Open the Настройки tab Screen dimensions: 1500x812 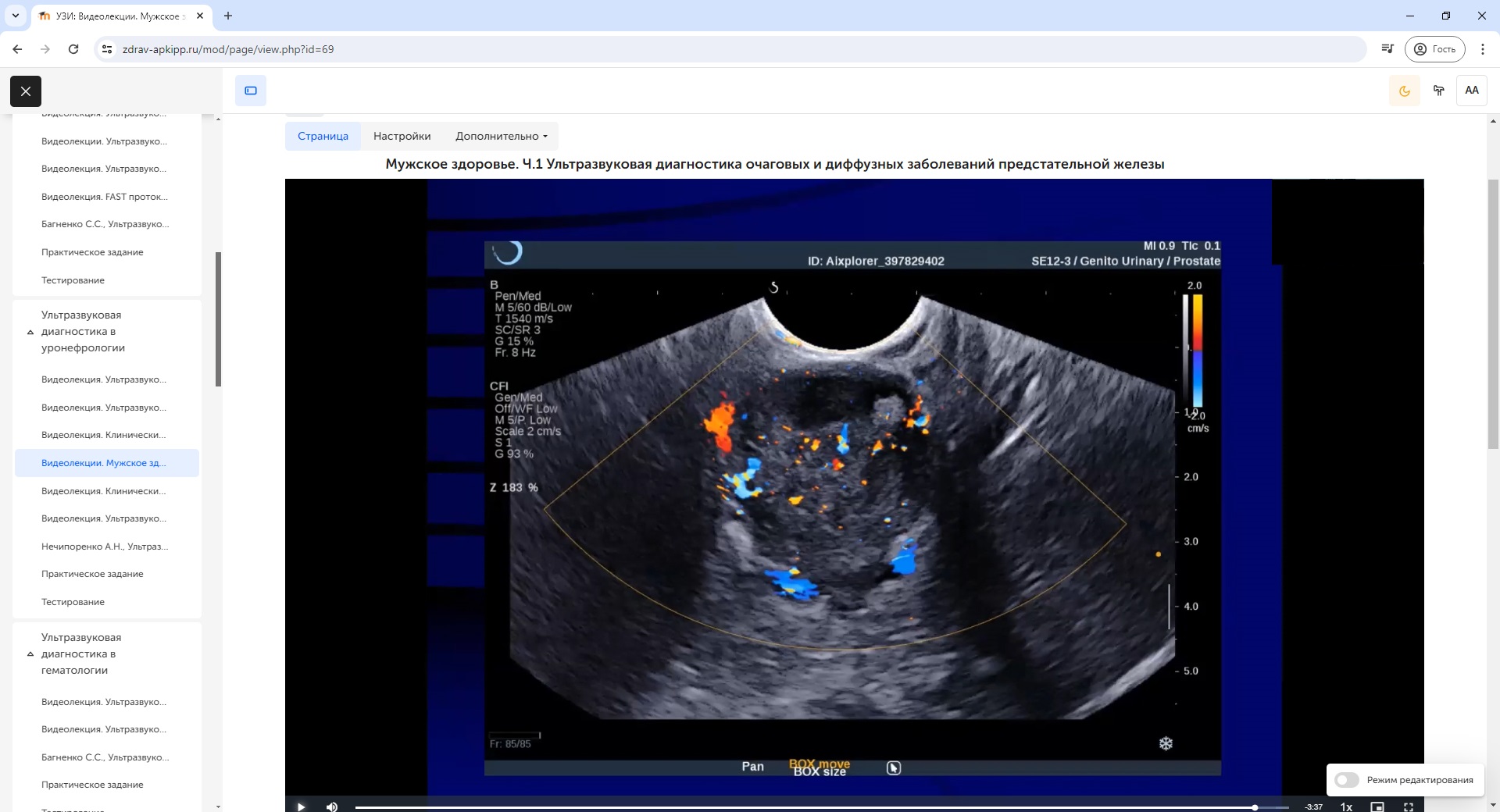(402, 136)
